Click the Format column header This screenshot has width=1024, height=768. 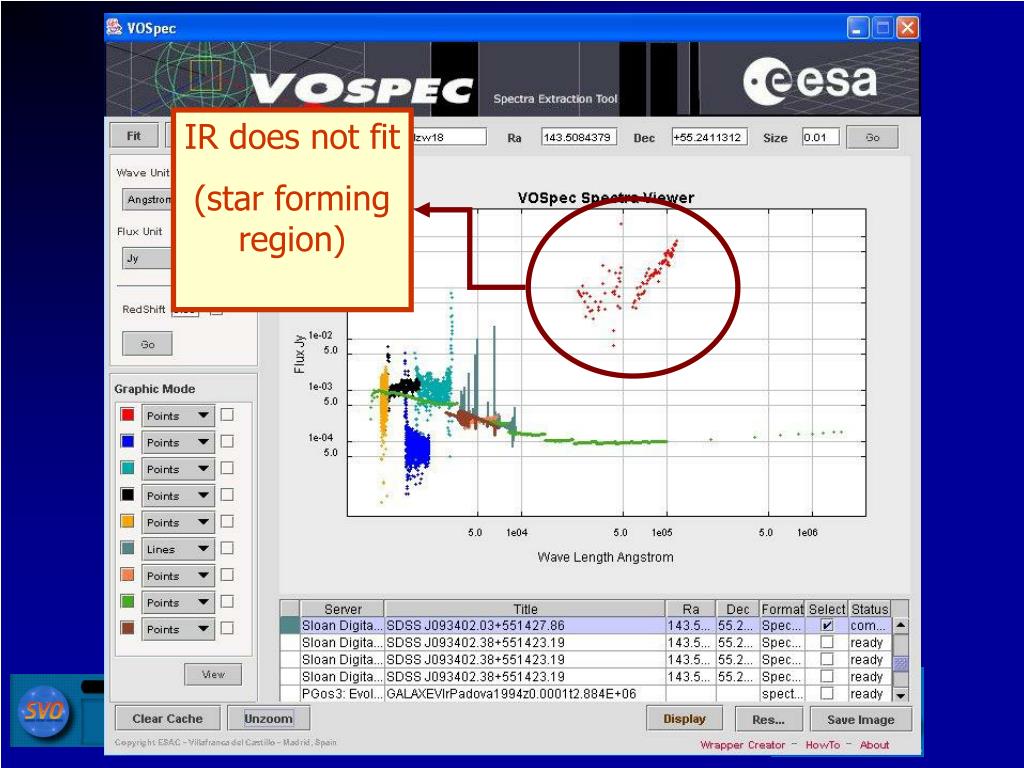782,609
